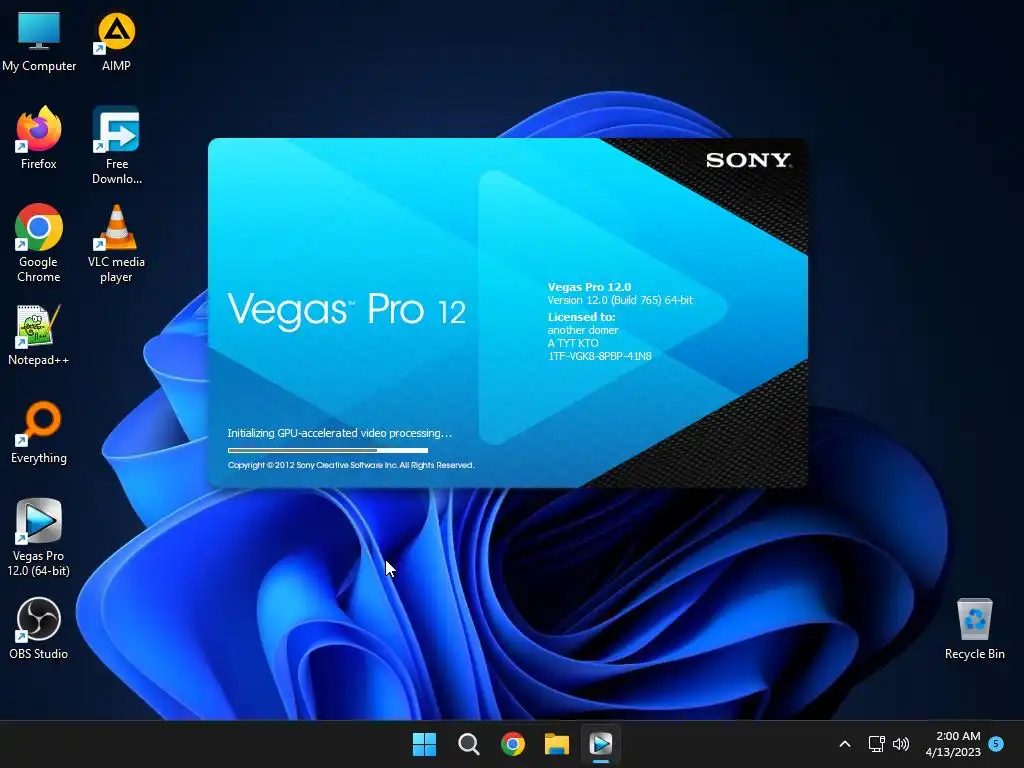Open the notification badge showing 5

point(996,743)
